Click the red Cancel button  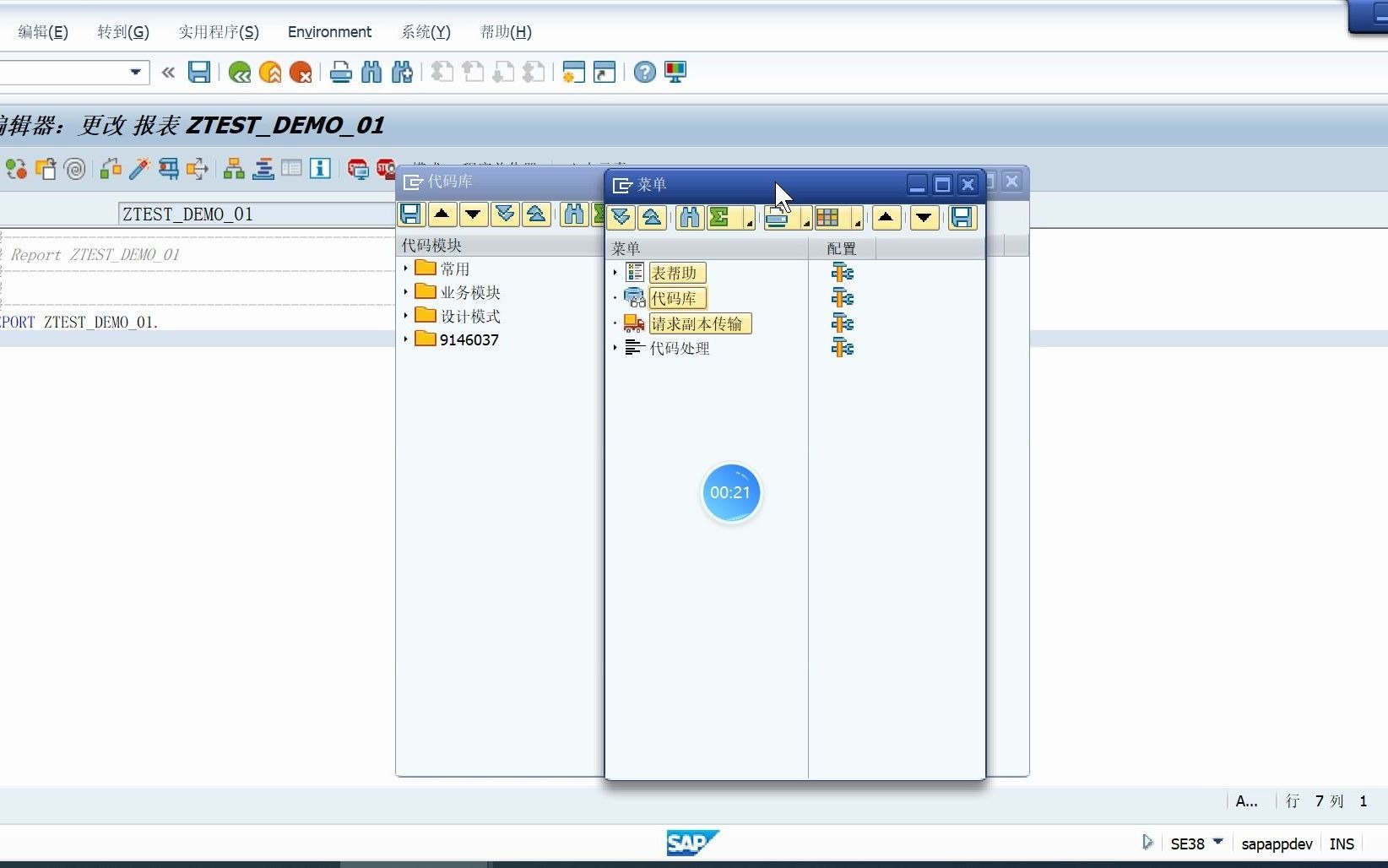click(301, 73)
